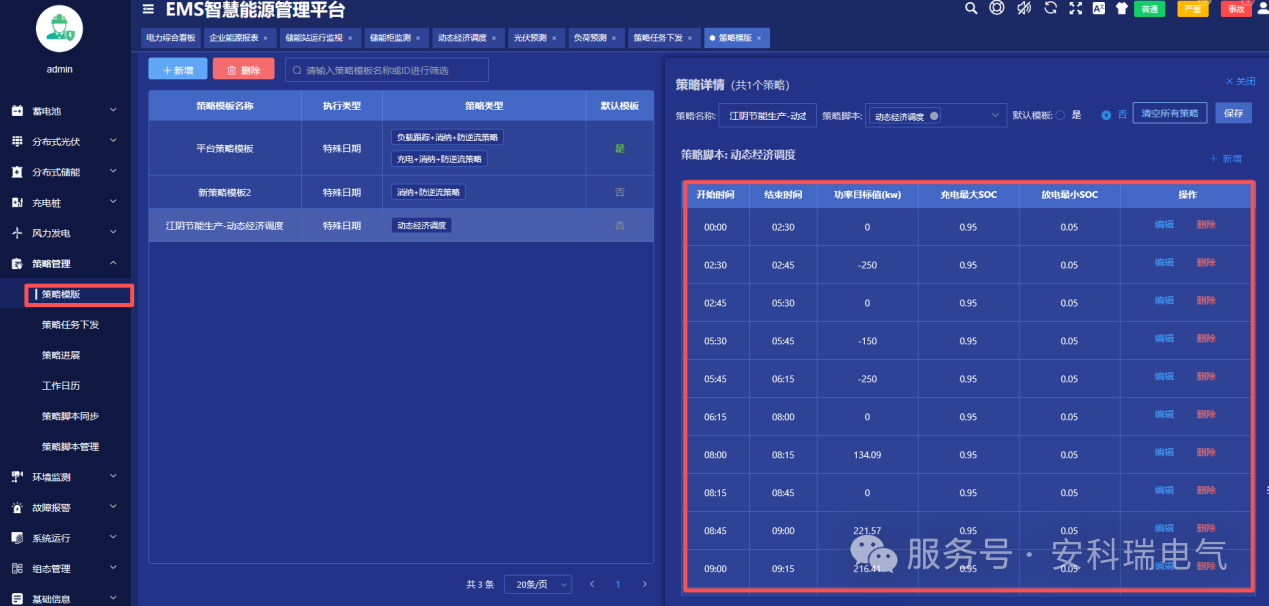Screen dimensions: 1269x606
Task: Click the red 删除 button above the table
Action: click(x=243, y=69)
